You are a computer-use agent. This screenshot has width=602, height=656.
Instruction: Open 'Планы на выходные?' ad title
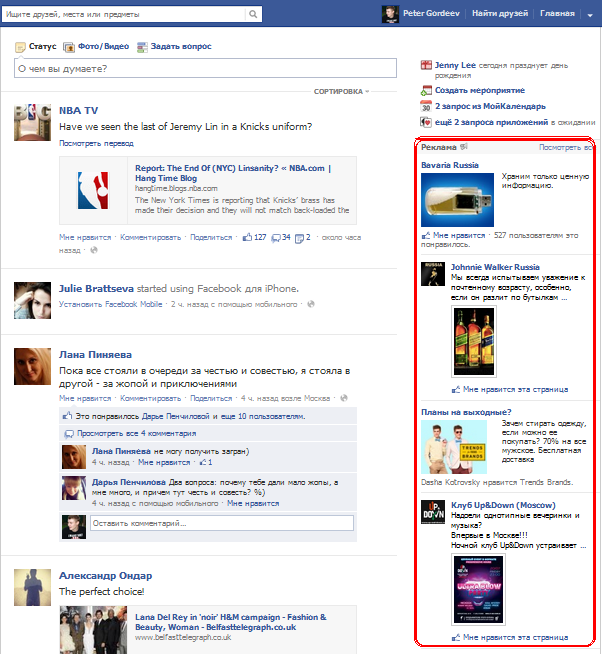point(466,413)
